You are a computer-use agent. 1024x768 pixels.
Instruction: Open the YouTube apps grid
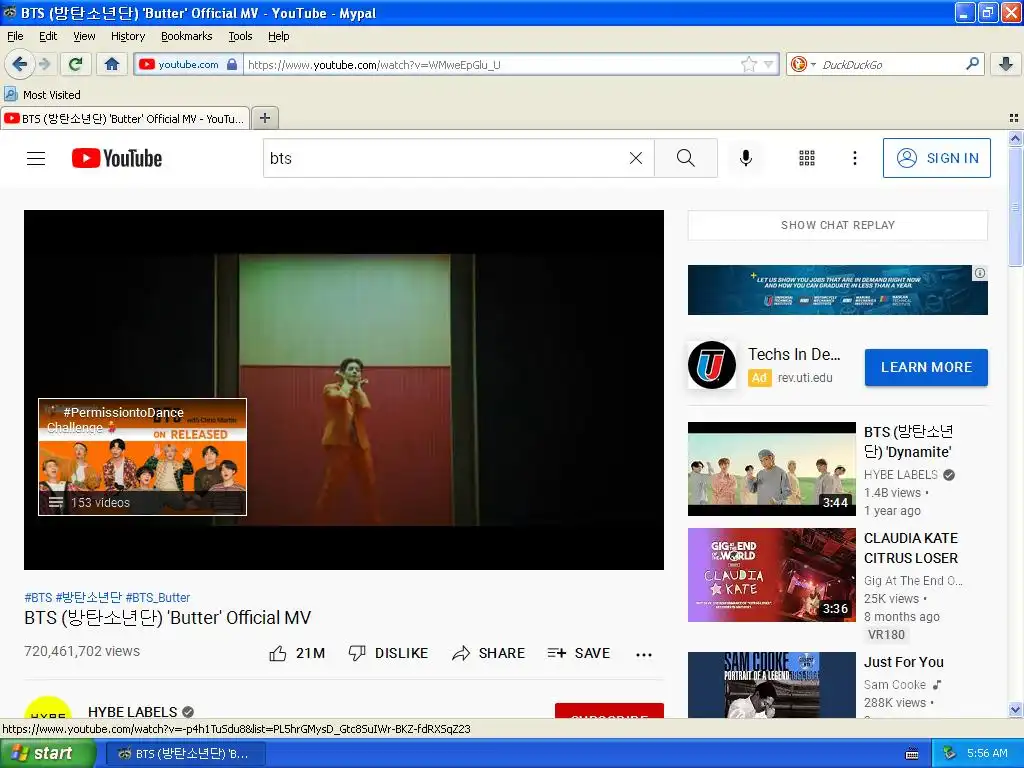(807, 158)
